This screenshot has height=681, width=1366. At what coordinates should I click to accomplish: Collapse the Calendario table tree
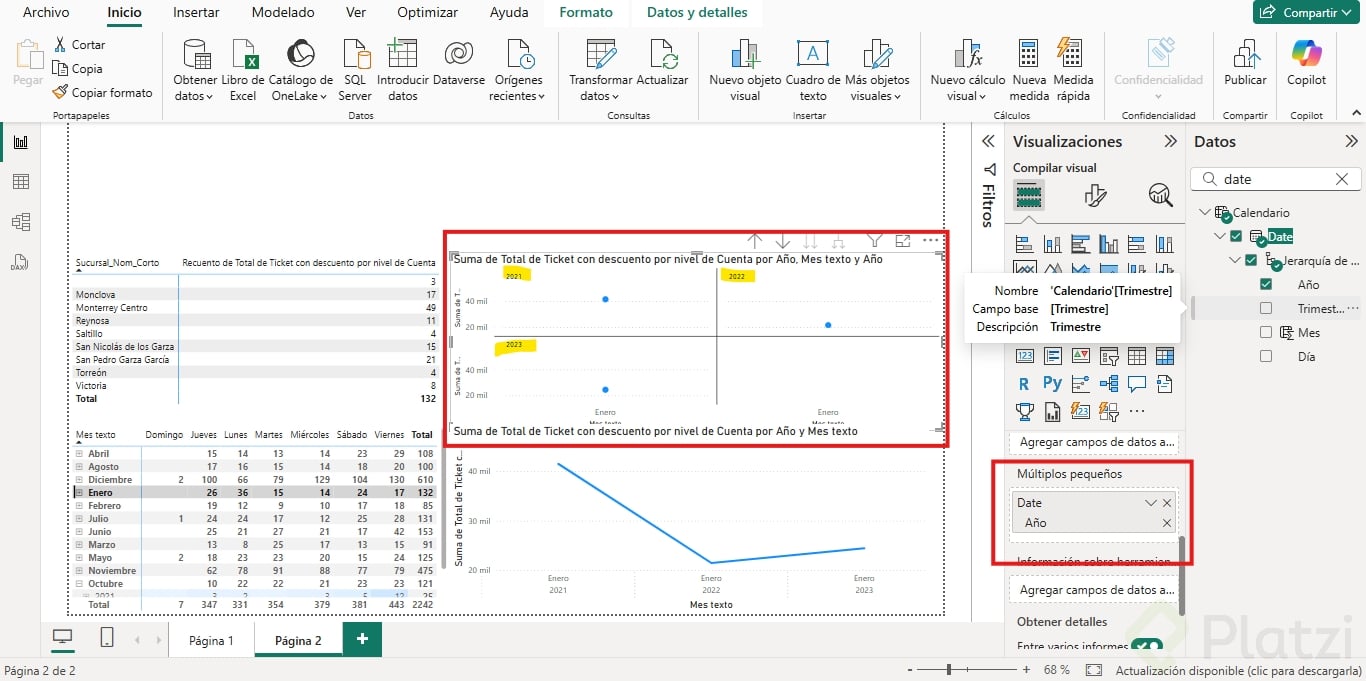[1204, 213]
